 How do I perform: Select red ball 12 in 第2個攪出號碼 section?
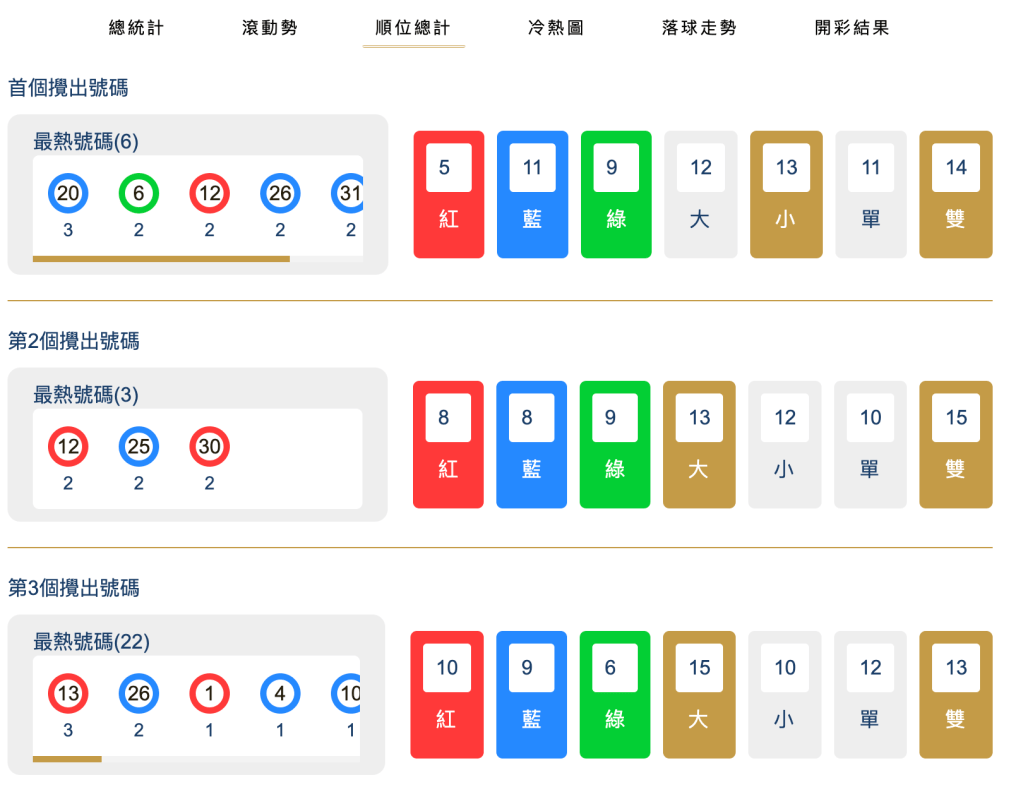tap(67, 447)
